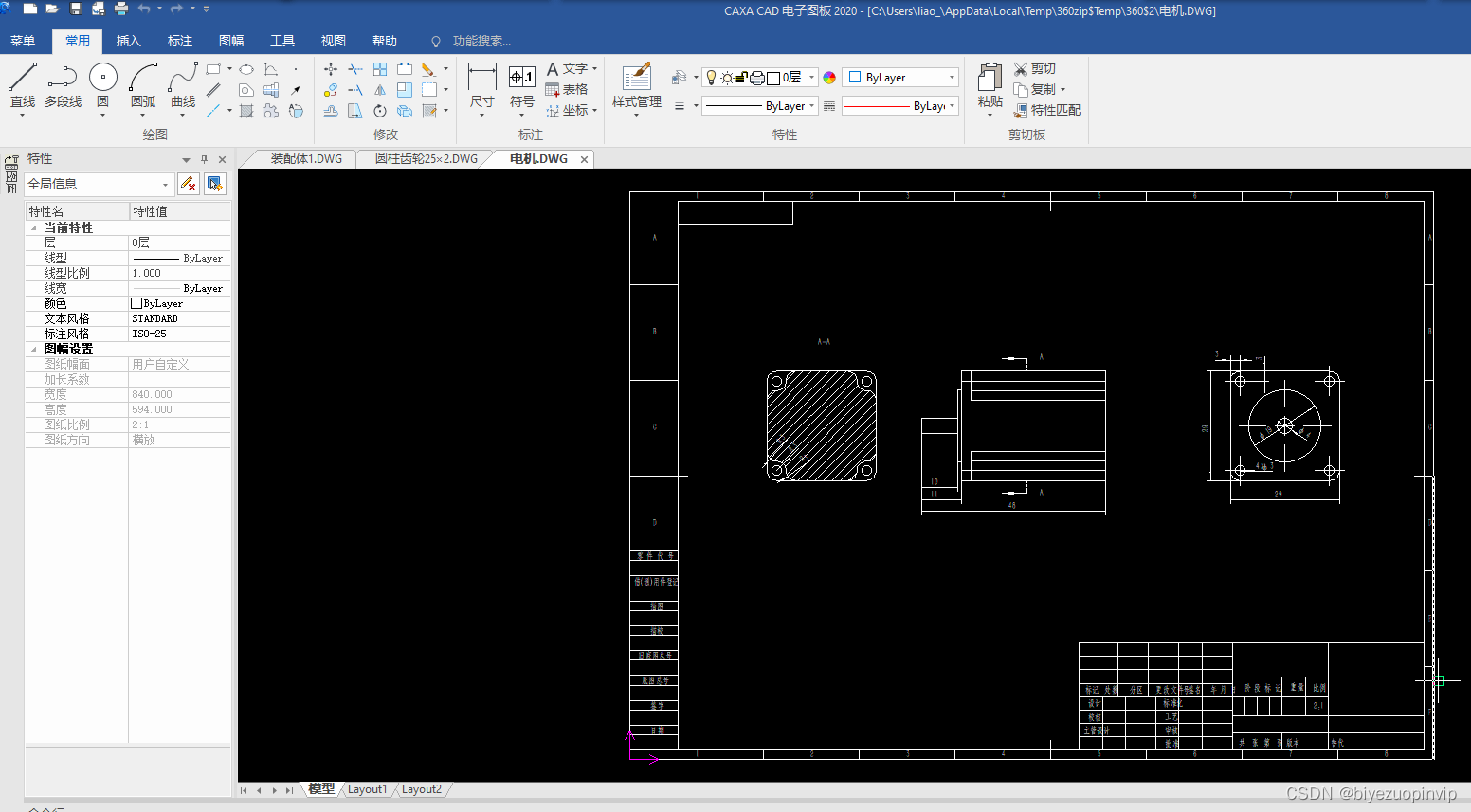Switch to the 图幅 ribbon tab
The width and height of the screenshot is (1471, 812).
[x=231, y=41]
